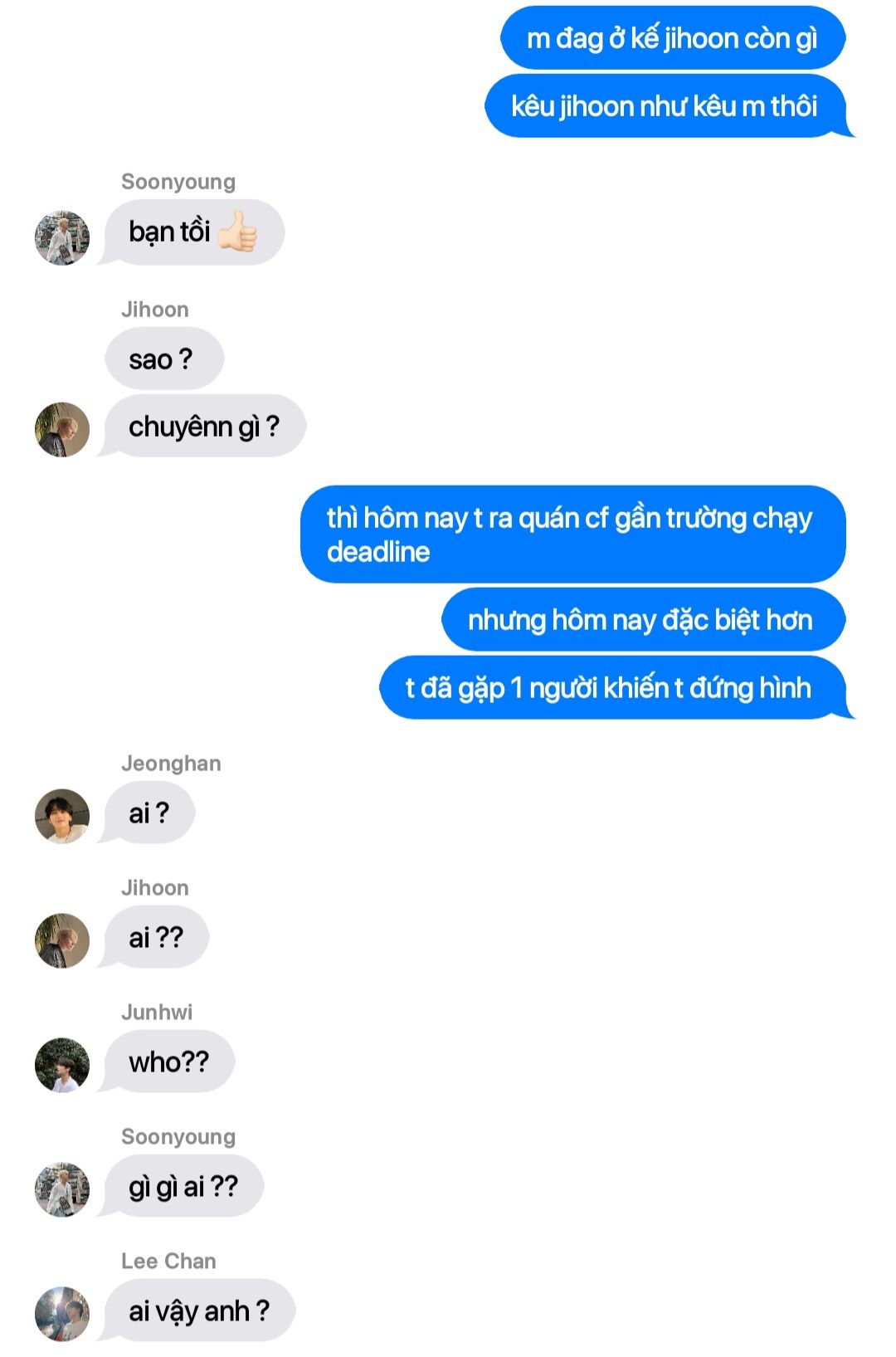Tap the 't đã gặp 1 người' message
The image size is (896, 1357).
614,687
